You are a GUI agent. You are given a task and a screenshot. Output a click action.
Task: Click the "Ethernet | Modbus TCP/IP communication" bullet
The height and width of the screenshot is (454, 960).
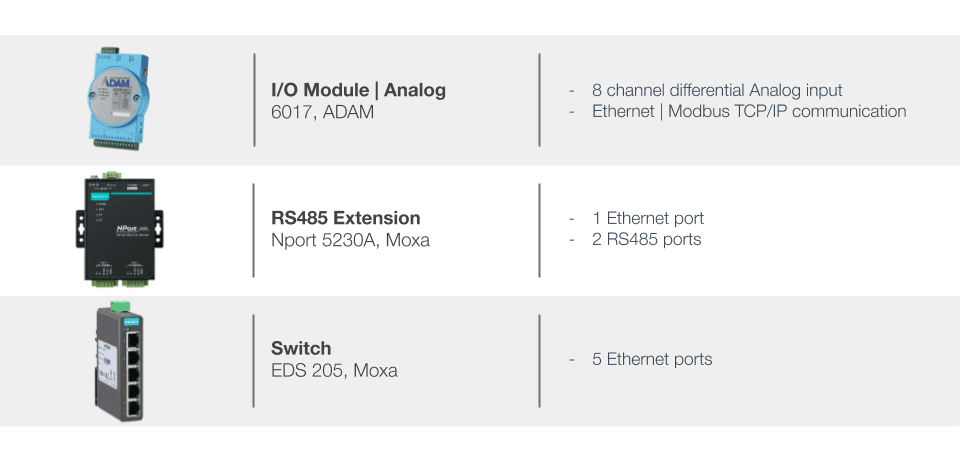[748, 111]
